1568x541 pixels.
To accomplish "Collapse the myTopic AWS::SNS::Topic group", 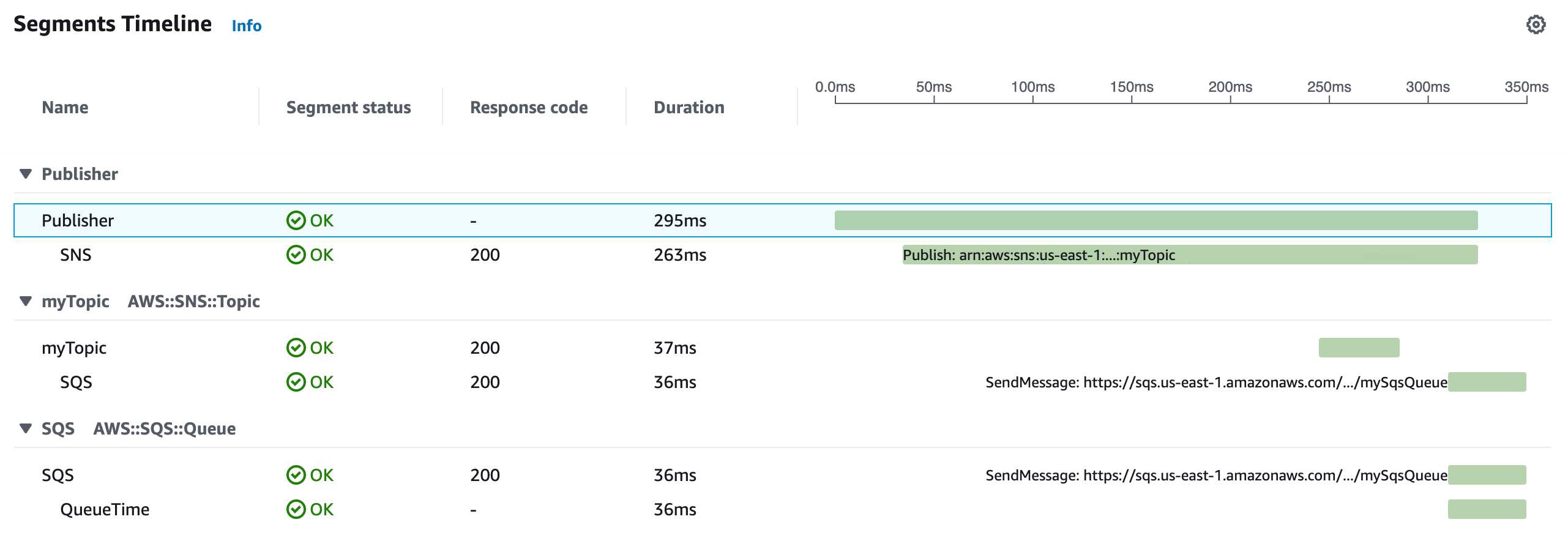I will (26, 301).
